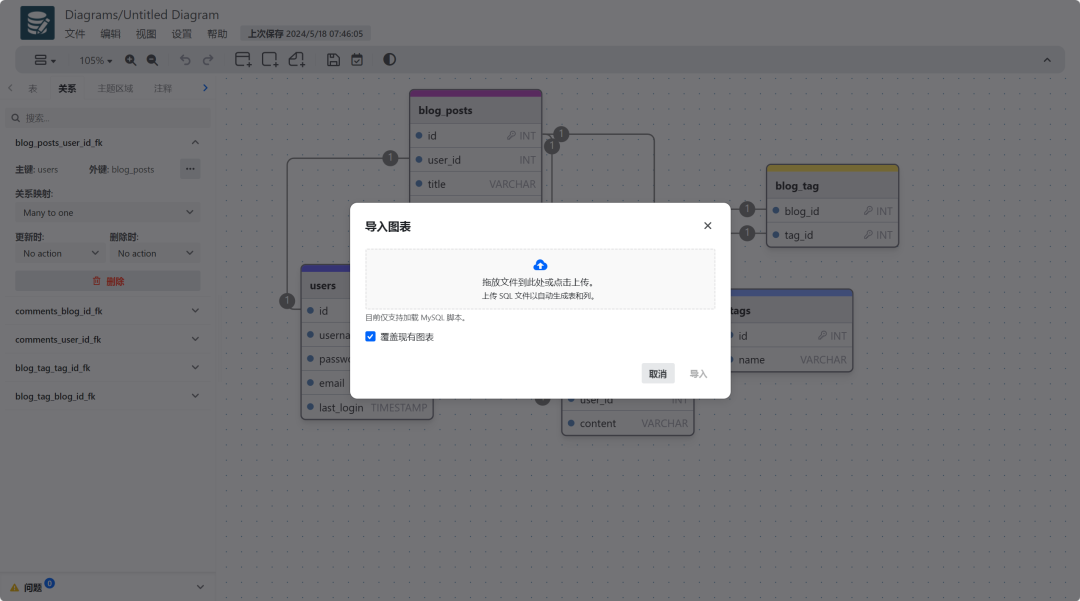The height and width of the screenshot is (601, 1080).
Task: Toggle the dark/light theme icon
Action: (x=390, y=59)
